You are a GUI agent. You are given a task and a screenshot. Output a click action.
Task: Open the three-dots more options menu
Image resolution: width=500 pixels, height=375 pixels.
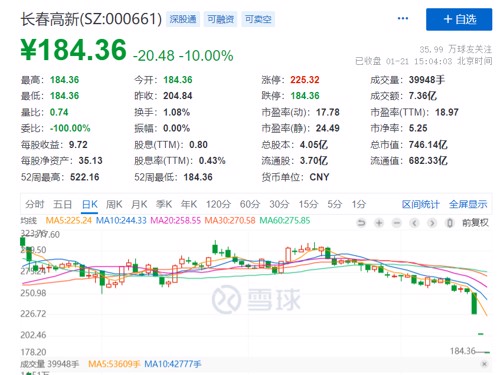(403, 18)
